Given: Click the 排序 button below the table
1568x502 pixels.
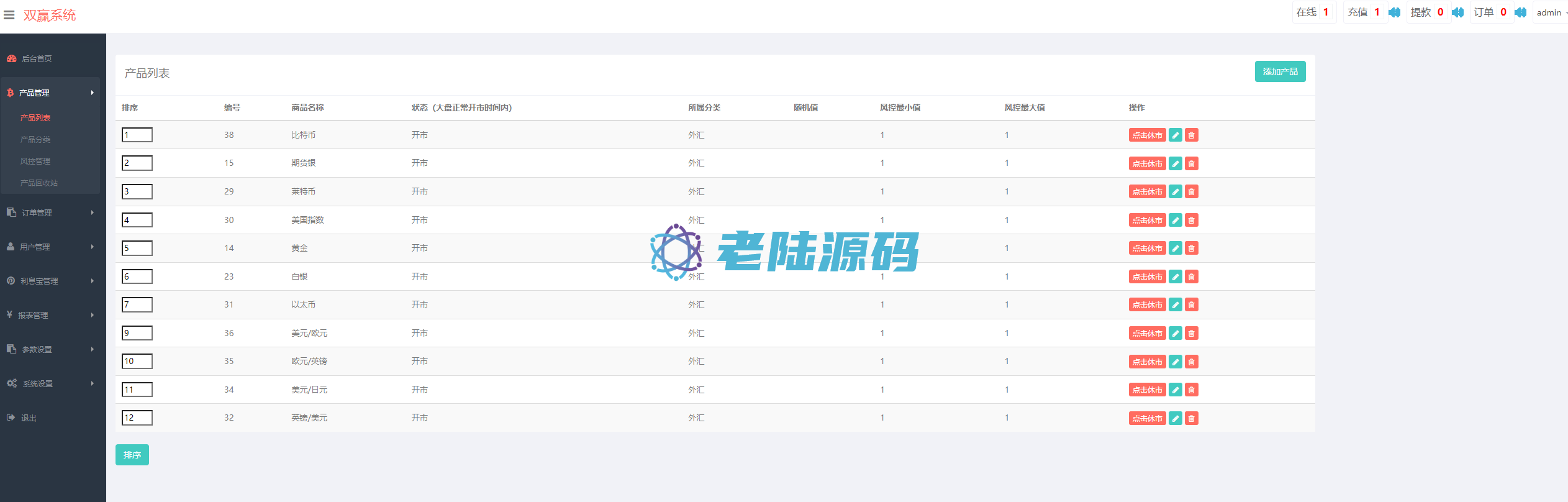Looking at the screenshot, I should pyautogui.click(x=132, y=455).
